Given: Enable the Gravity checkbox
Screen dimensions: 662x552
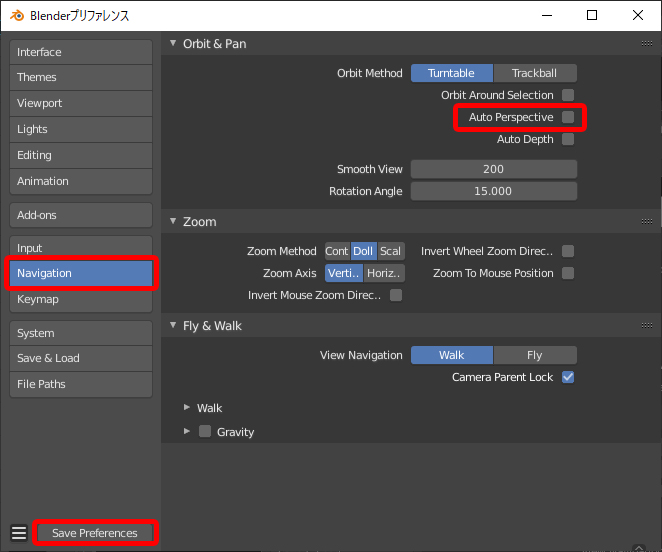Looking at the screenshot, I should tap(205, 431).
